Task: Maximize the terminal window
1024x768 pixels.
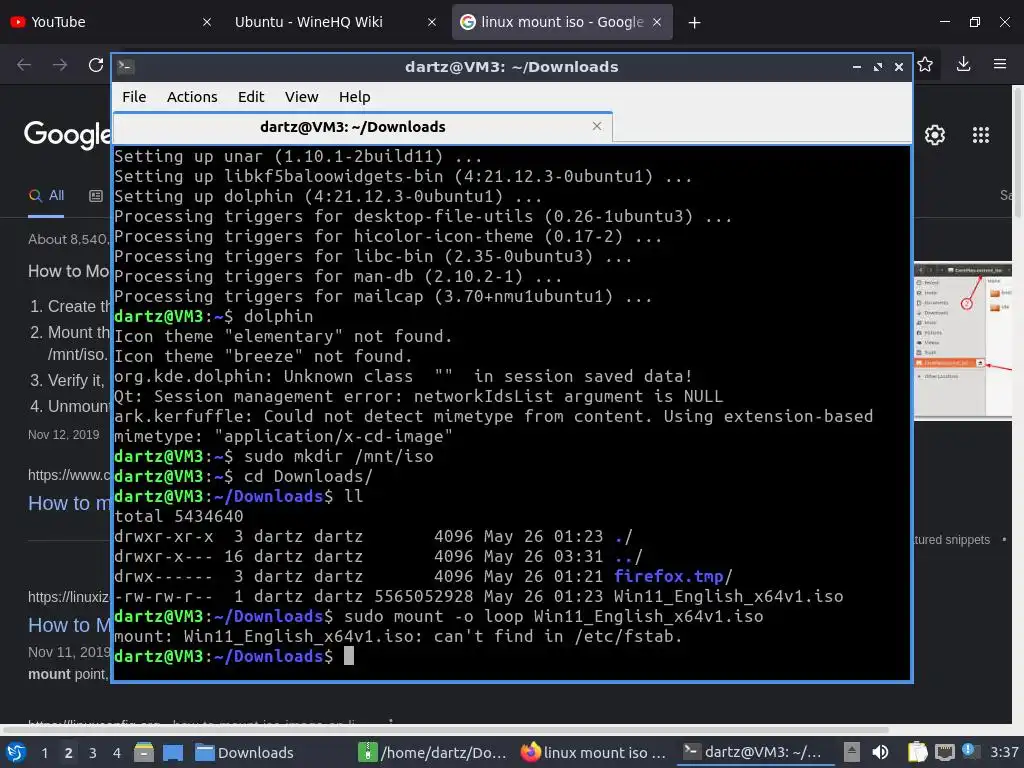Action: [x=878, y=67]
